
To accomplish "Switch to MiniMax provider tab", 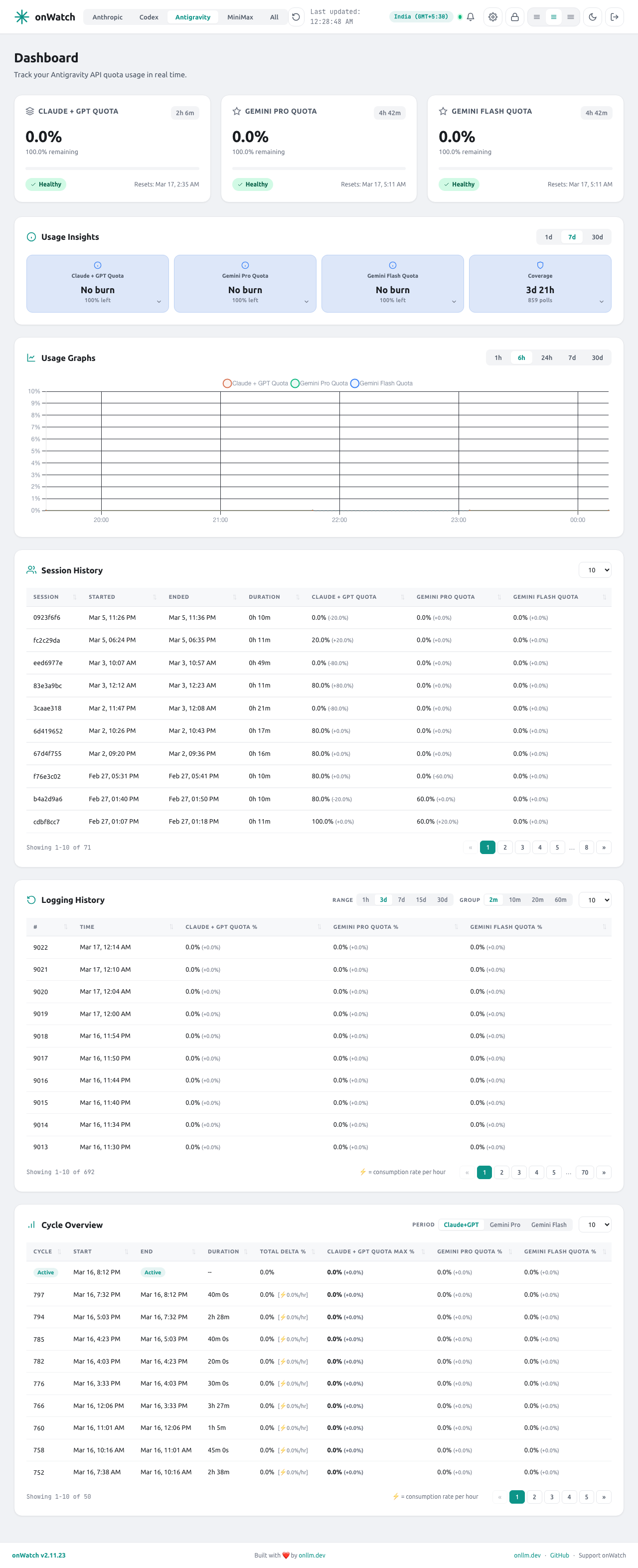I will pyautogui.click(x=240, y=17).
